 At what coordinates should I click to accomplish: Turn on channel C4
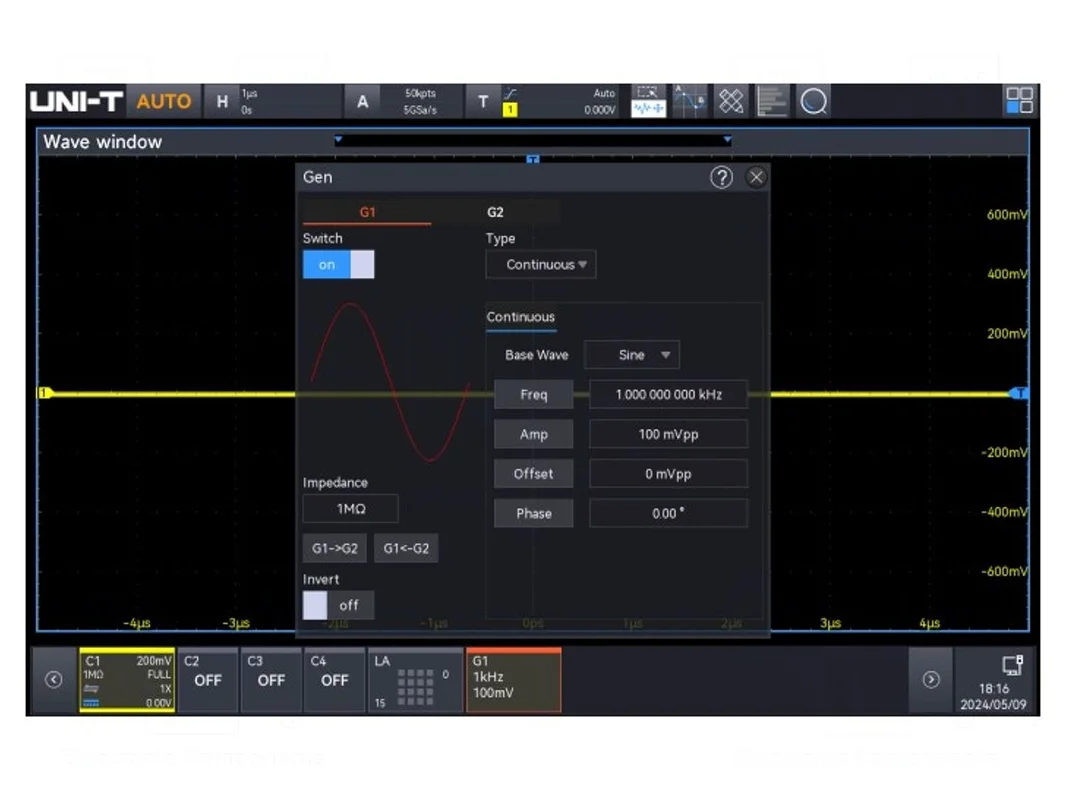coord(334,680)
